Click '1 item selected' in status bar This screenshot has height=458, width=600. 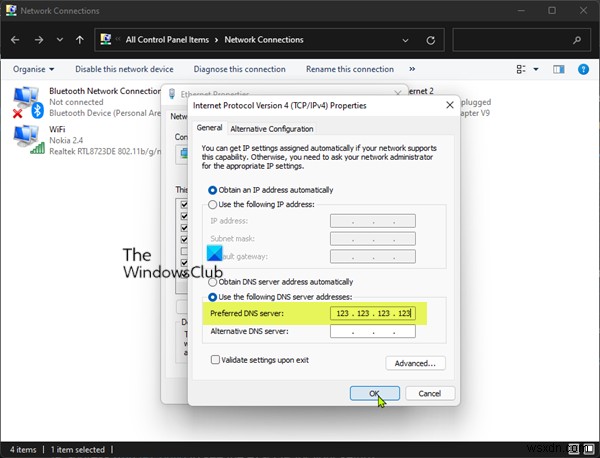pos(78,450)
